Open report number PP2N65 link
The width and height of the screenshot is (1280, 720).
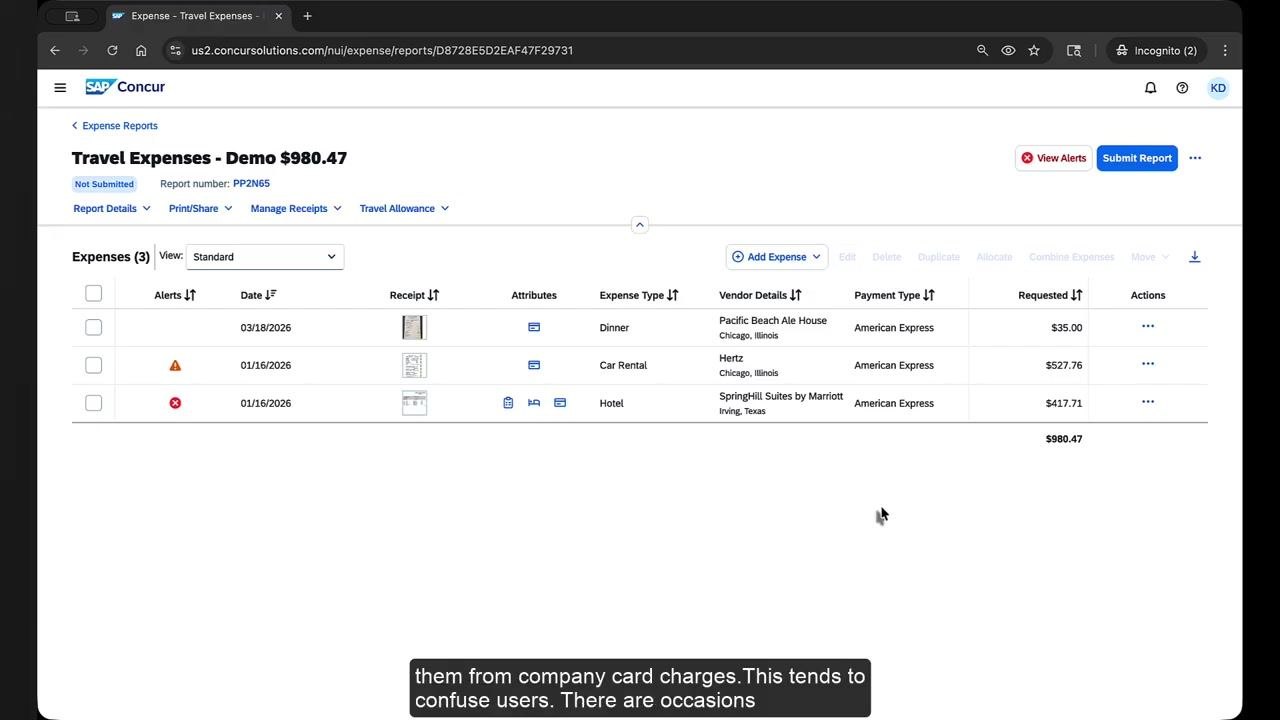[x=251, y=184]
